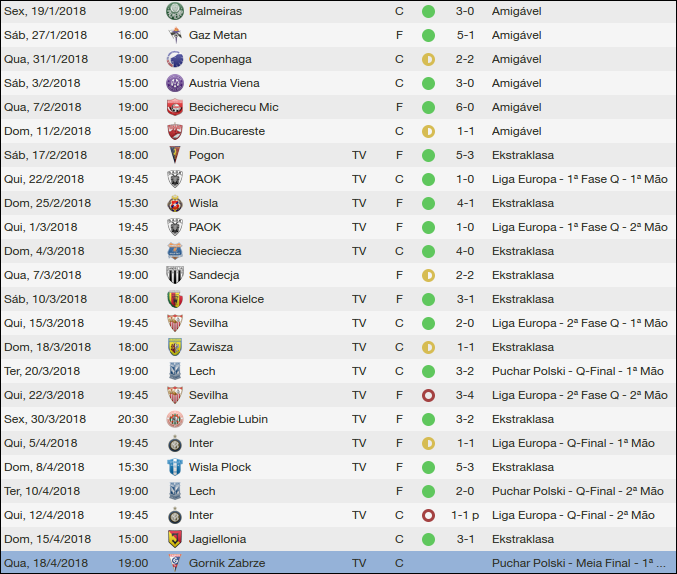
Task: Click the Korona Kielce club badge
Action: point(175,299)
